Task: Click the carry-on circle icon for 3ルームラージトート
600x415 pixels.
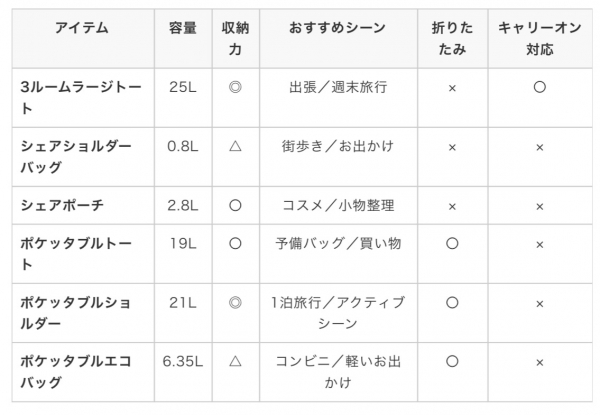Action: [x=540, y=87]
